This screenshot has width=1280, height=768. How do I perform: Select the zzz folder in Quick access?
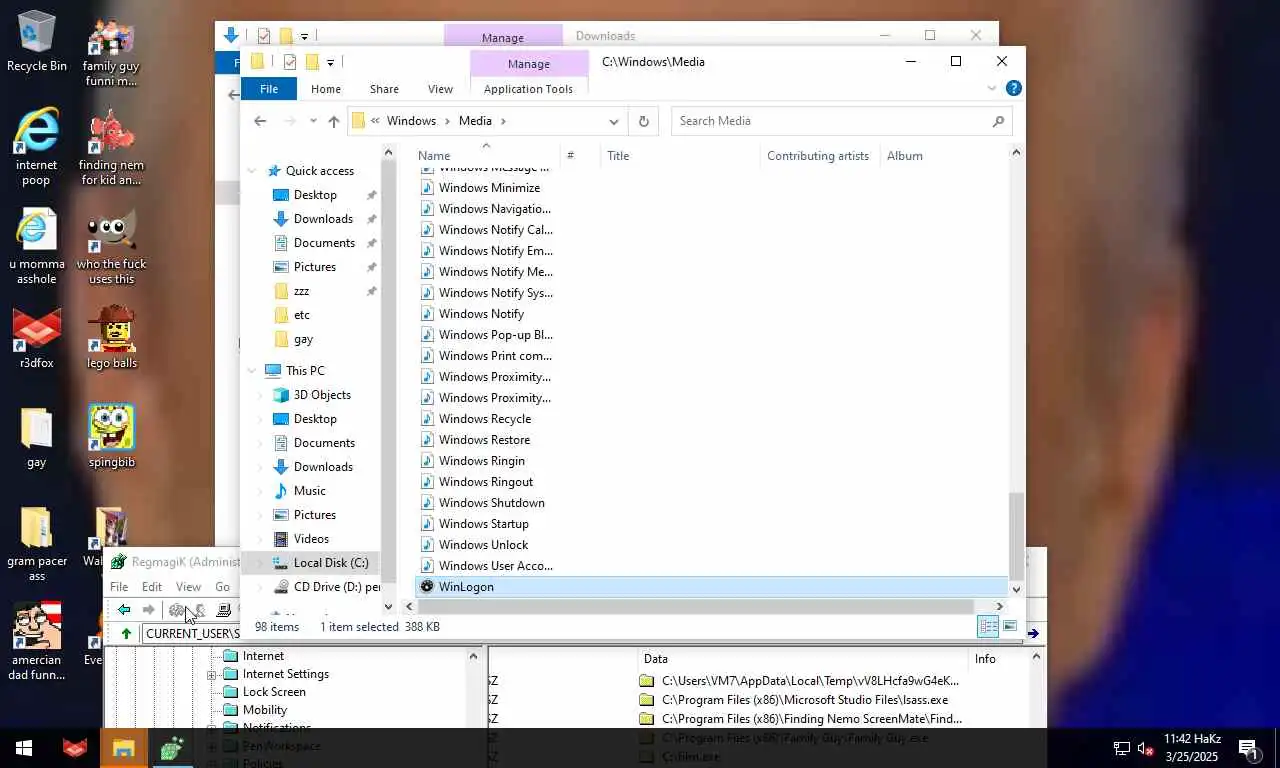pyautogui.click(x=301, y=291)
